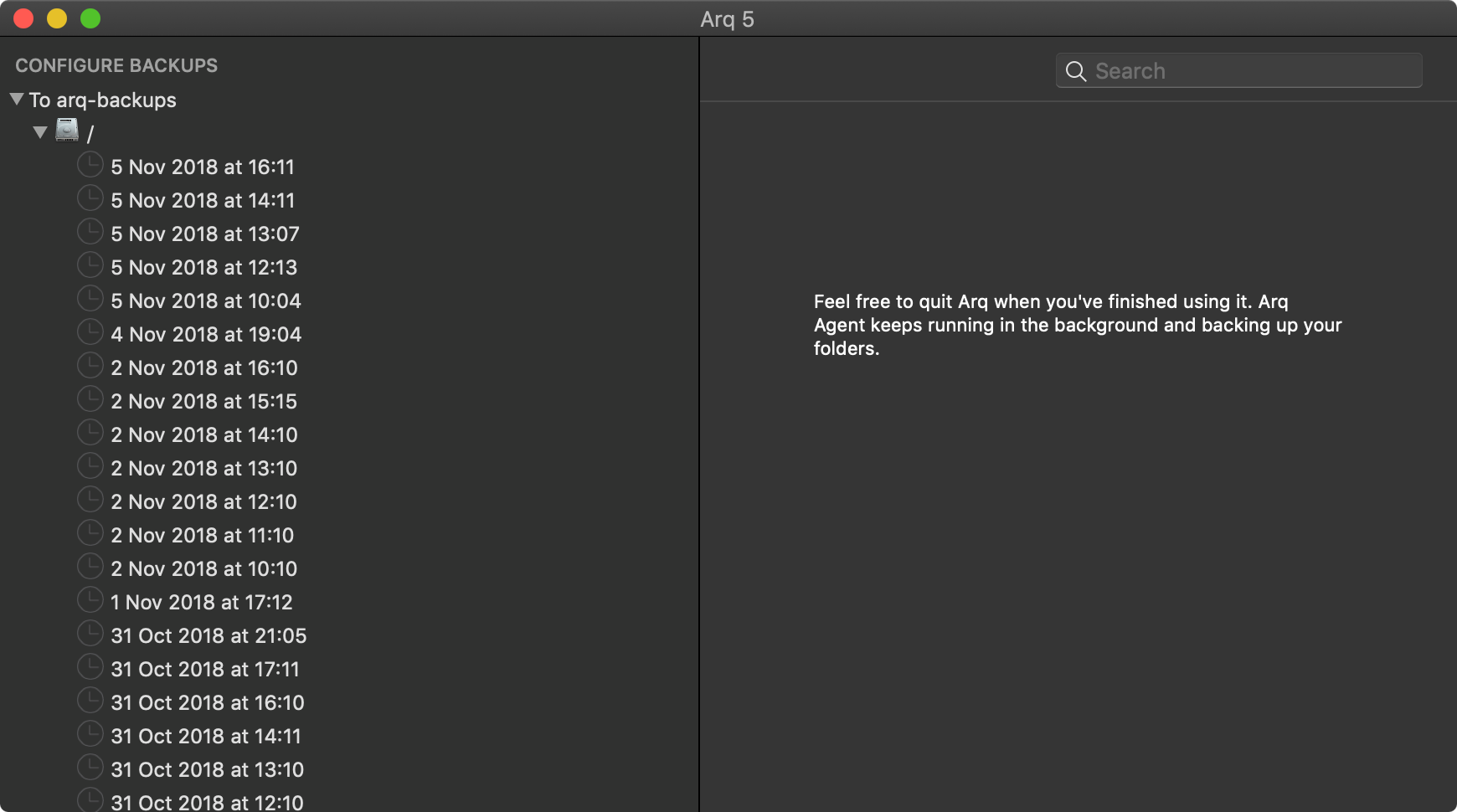Click the clock icon beside 2 Nov 2018 at 16:10
1457x812 pixels.
[90, 366]
